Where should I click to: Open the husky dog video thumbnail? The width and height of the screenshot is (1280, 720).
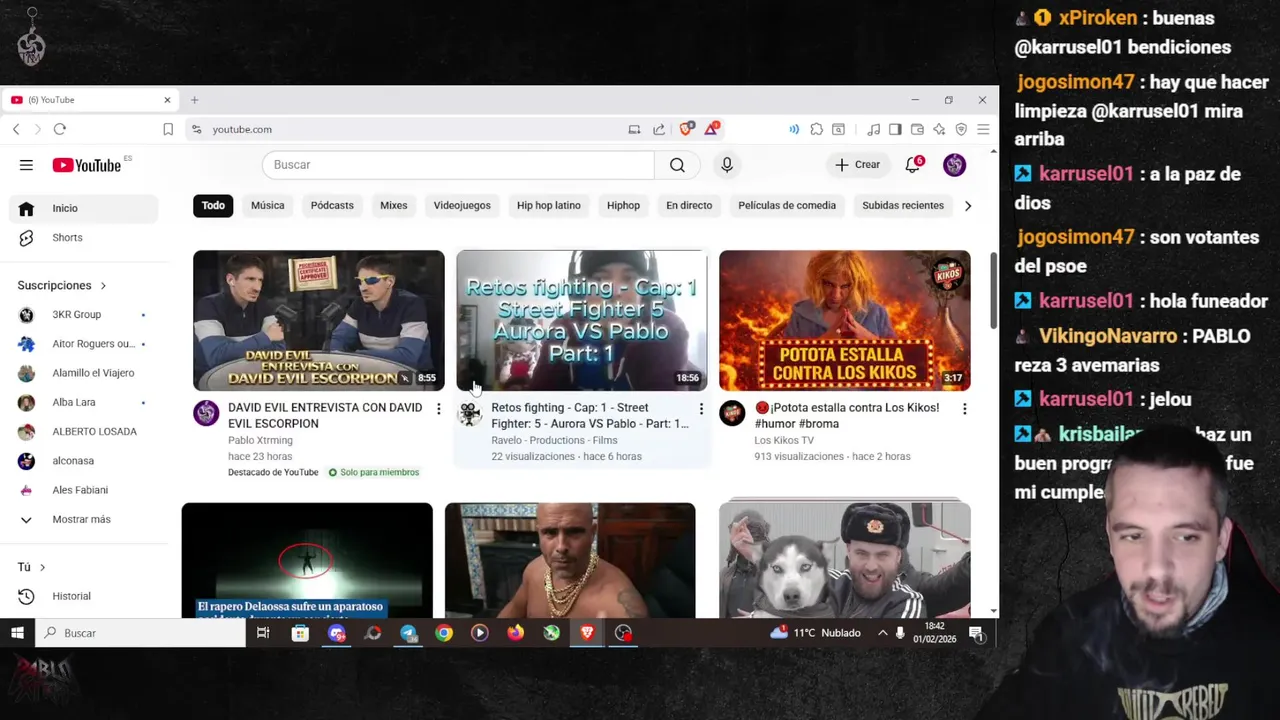point(845,559)
